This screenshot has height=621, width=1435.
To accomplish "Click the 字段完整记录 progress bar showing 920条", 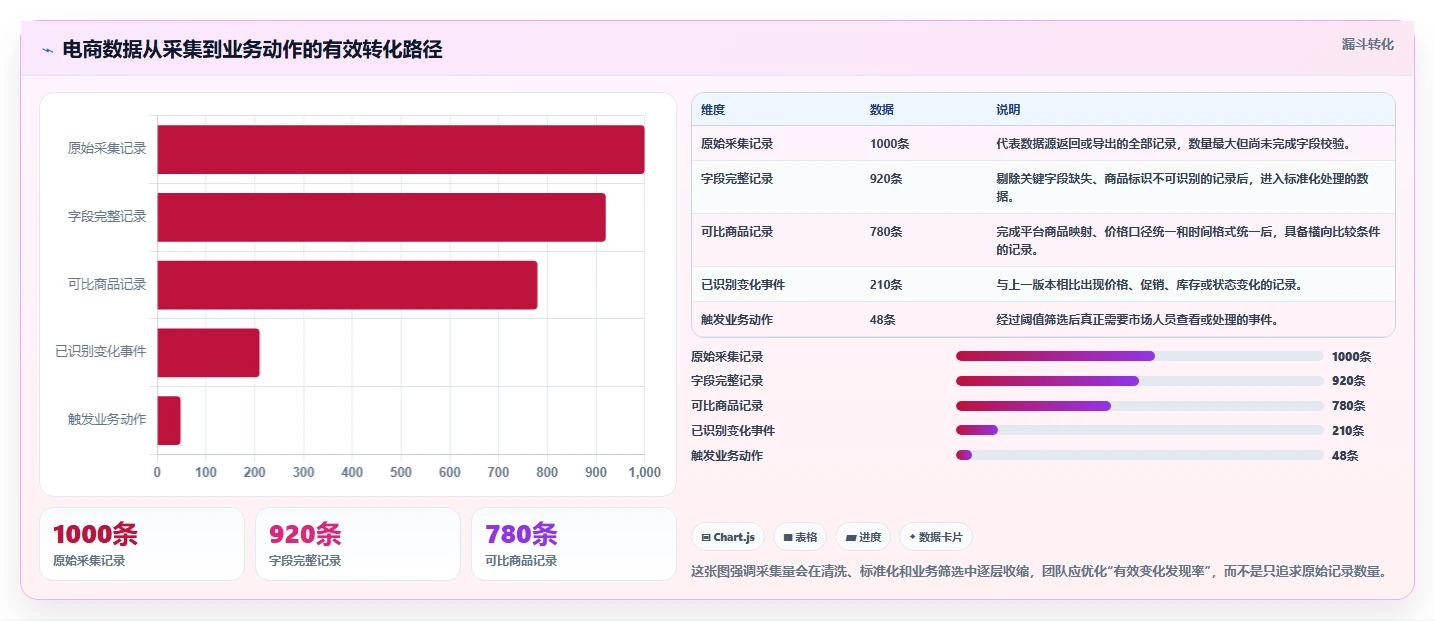I will point(1140,381).
